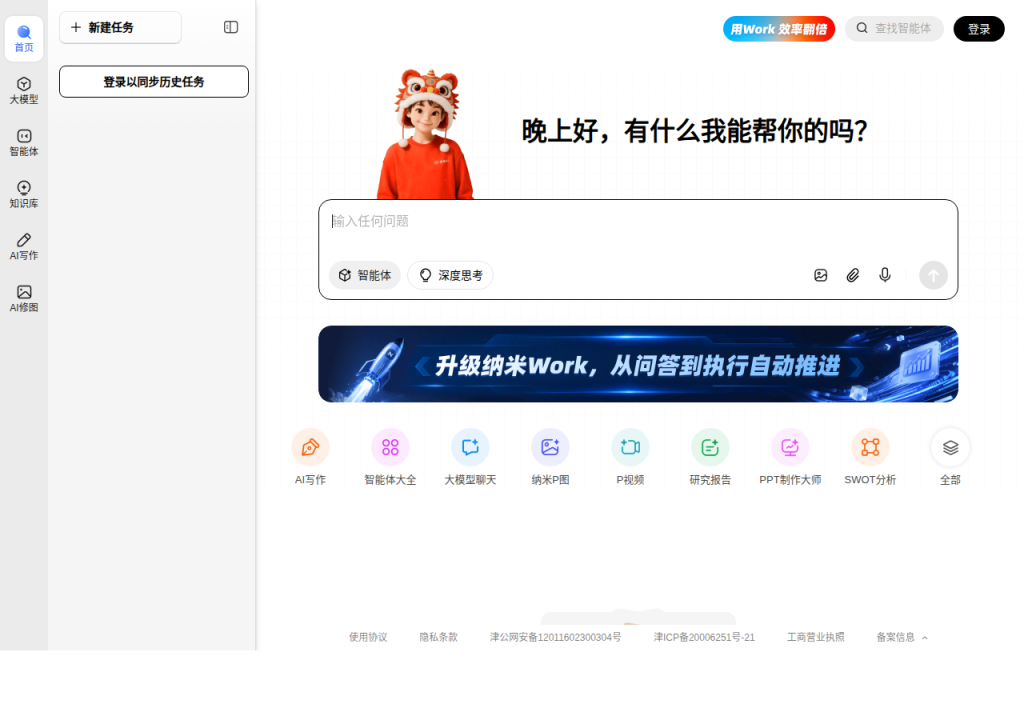Screen dimensions: 1024x720
Task: Click the 登录 button
Action: pos(979,29)
